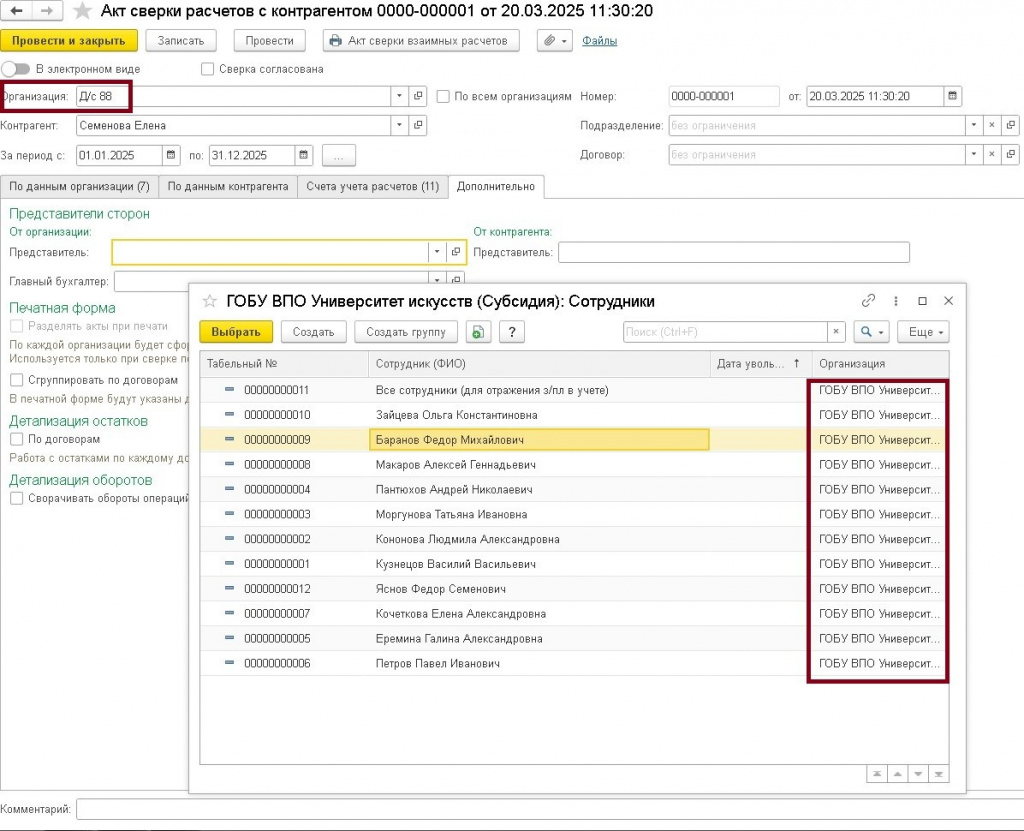Image resolution: width=1024 pixels, height=831 pixels.
Task: Click the calendar icon for period start date
Action: pos(171,155)
